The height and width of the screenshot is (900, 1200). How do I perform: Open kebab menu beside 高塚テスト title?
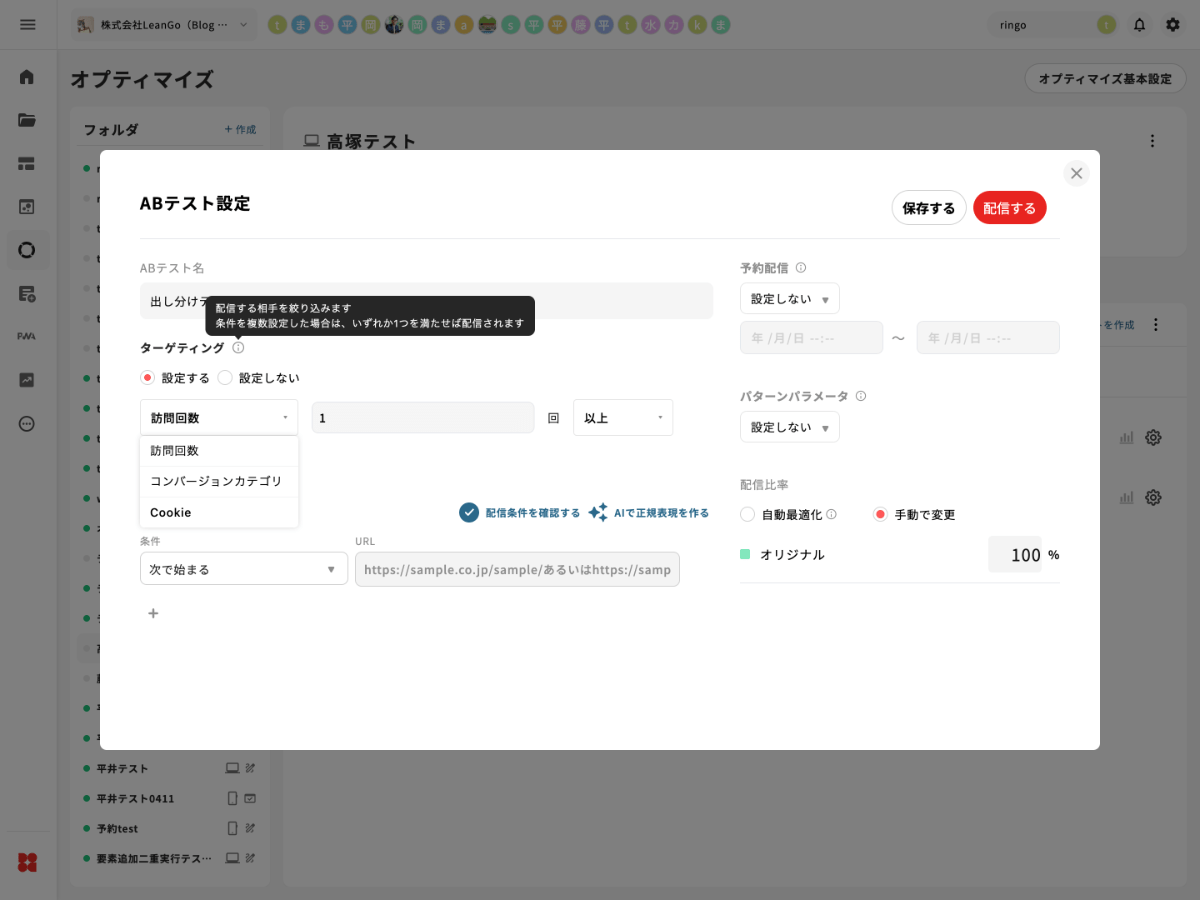tap(1152, 141)
